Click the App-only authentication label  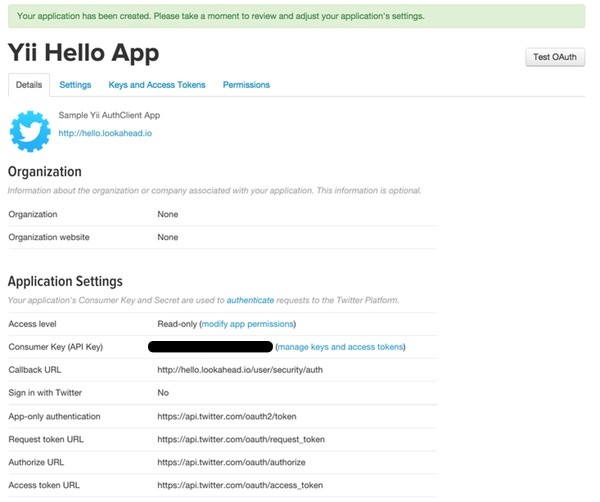pos(54,416)
